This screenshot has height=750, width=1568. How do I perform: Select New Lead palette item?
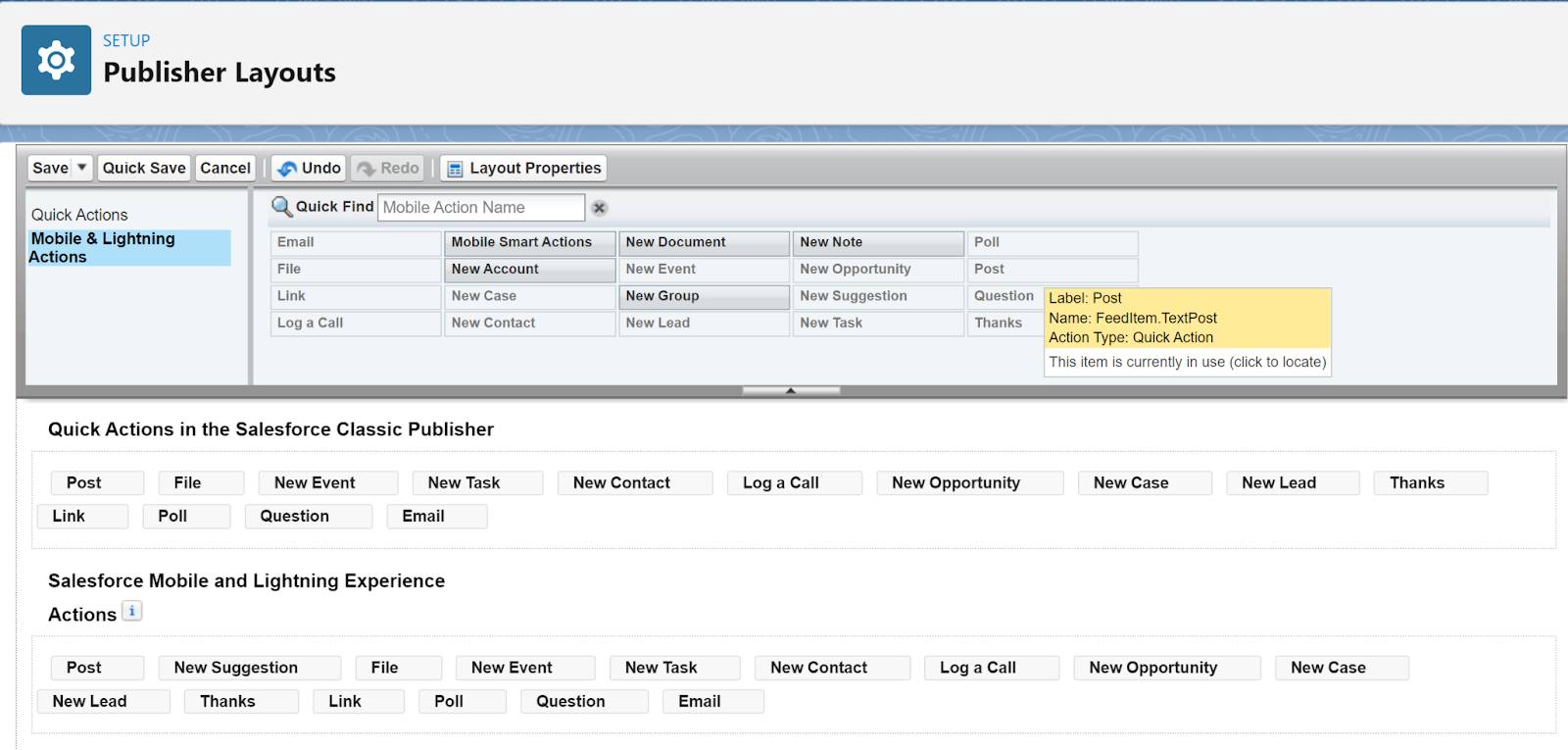coord(705,324)
